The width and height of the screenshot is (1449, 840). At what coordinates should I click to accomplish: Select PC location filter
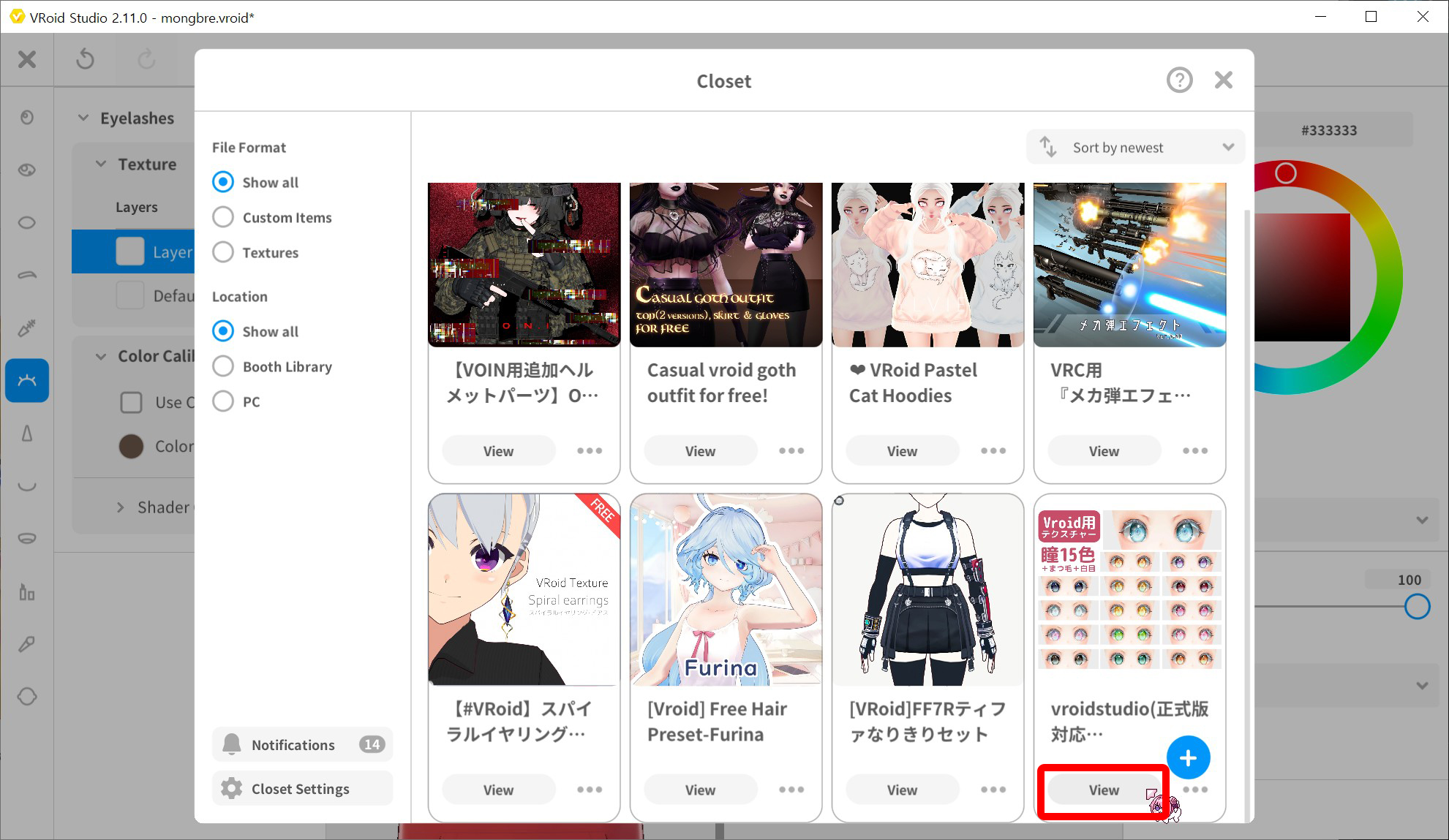pyautogui.click(x=223, y=401)
